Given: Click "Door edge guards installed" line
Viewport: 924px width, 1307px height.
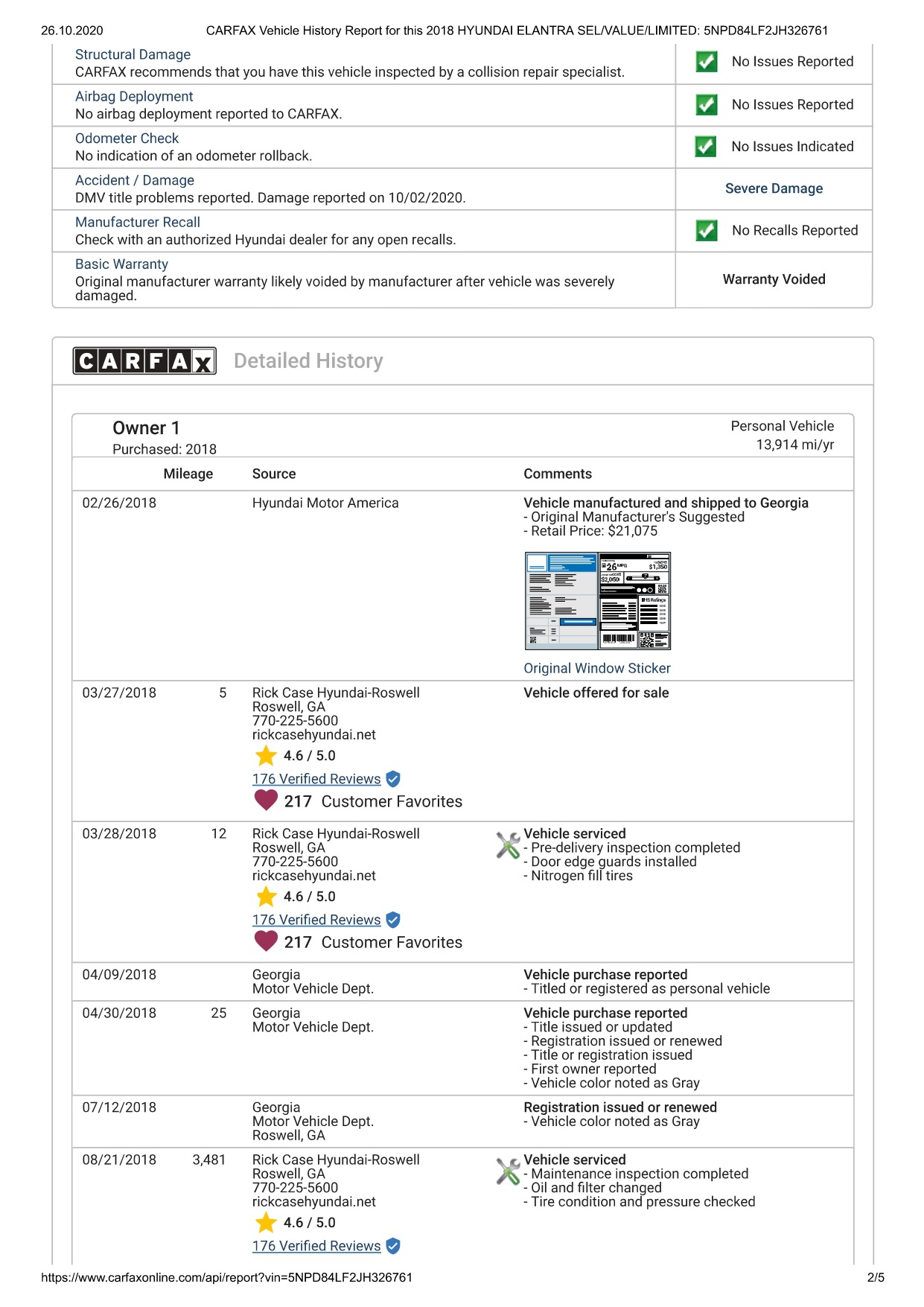Looking at the screenshot, I should (611, 862).
